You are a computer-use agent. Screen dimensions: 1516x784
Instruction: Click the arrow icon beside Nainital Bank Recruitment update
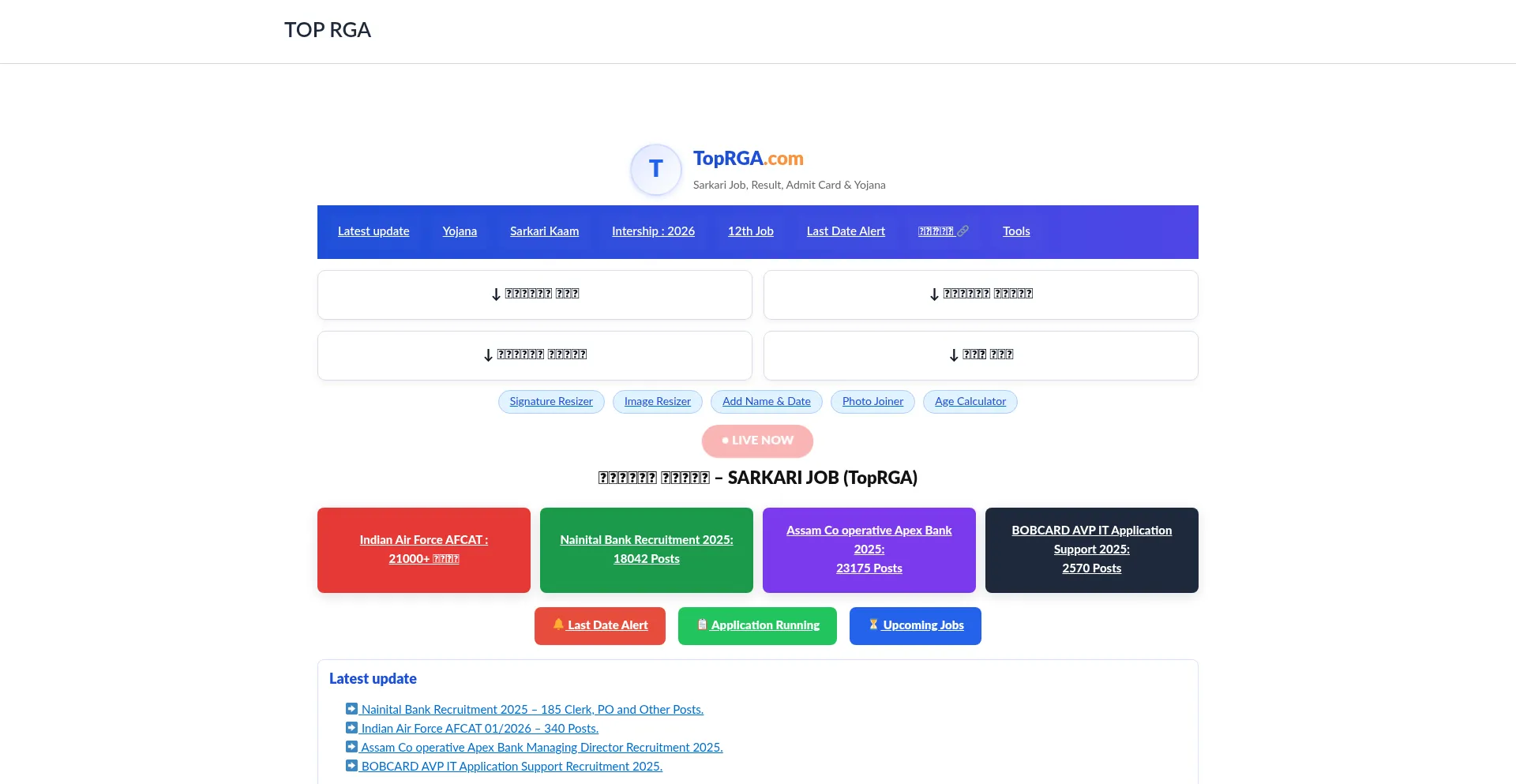[351, 708]
